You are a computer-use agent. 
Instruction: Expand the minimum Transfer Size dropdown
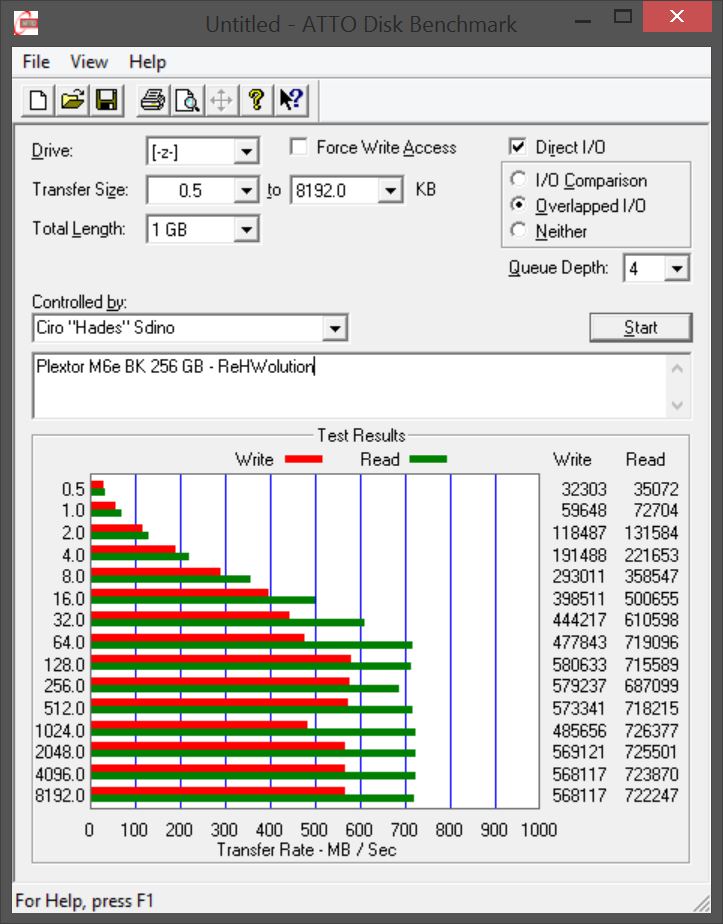246,190
